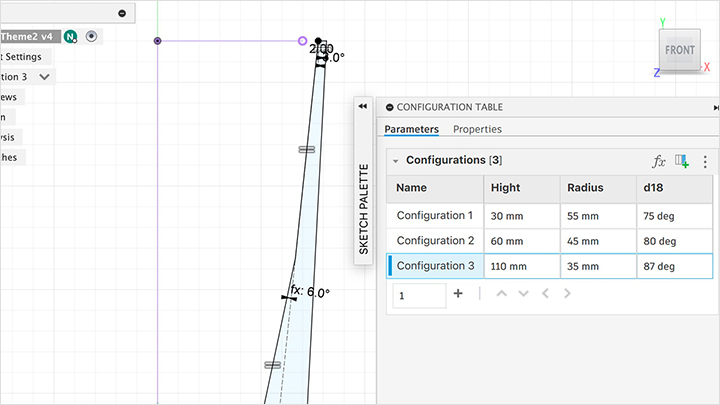Click the rows count input field

point(419,295)
